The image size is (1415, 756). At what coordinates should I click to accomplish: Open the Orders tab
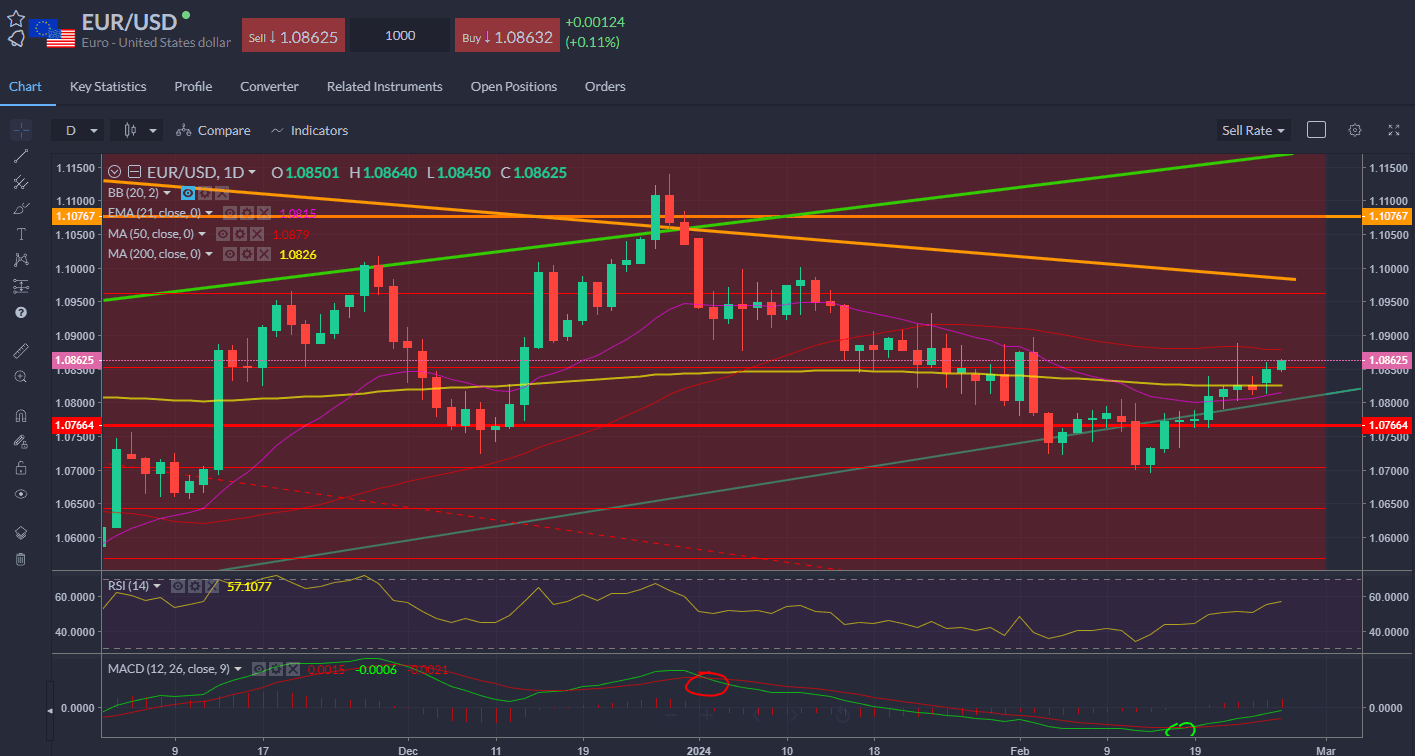pyautogui.click(x=605, y=86)
